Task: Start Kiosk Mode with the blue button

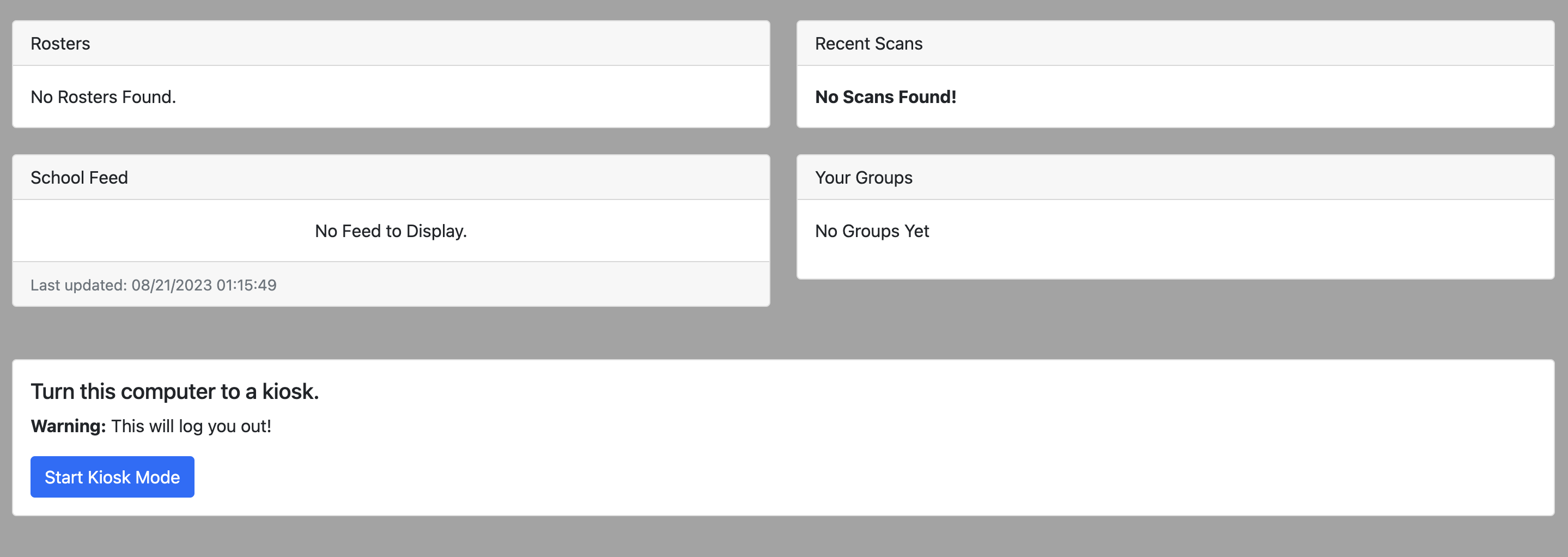Action: (113, 477)
